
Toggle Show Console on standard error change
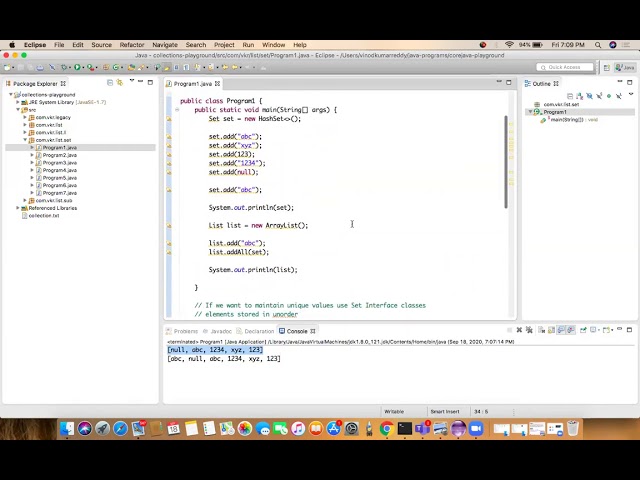pyautogui.click(x=571, y=330)
